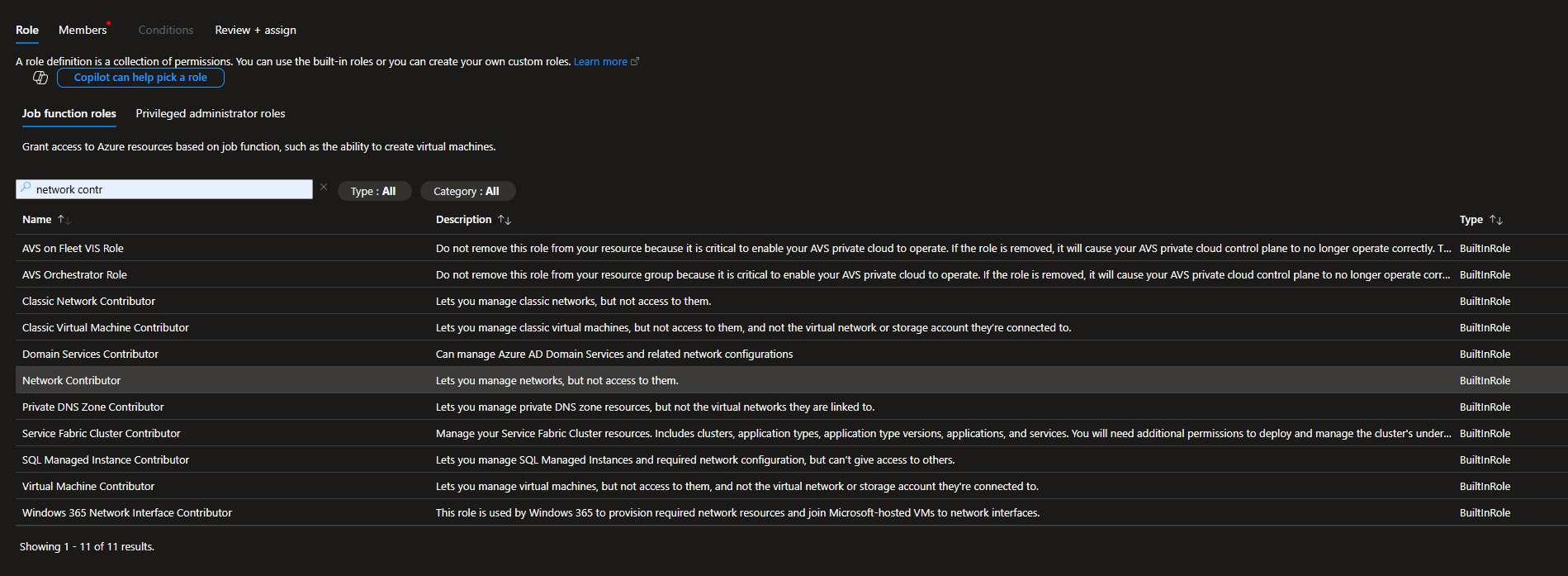Select the Classic Network Contributor role
This screenshot has height=576, width=1568.
(89, 301)
